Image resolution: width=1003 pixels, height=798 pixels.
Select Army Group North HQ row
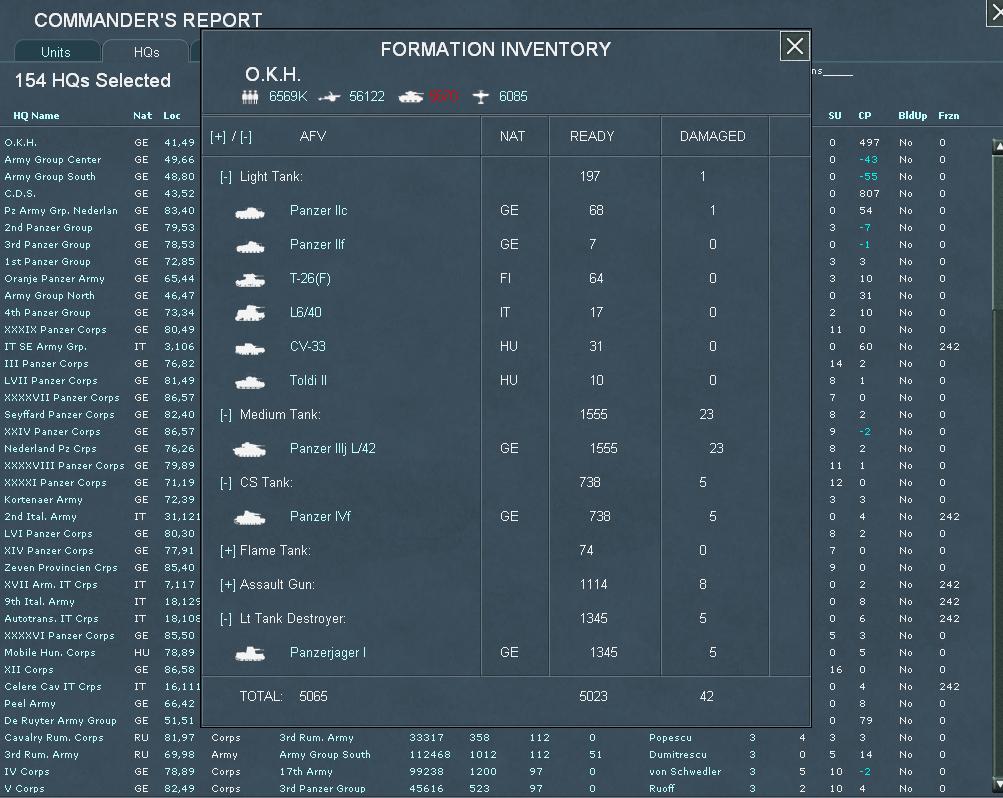(x=49, y=295)
